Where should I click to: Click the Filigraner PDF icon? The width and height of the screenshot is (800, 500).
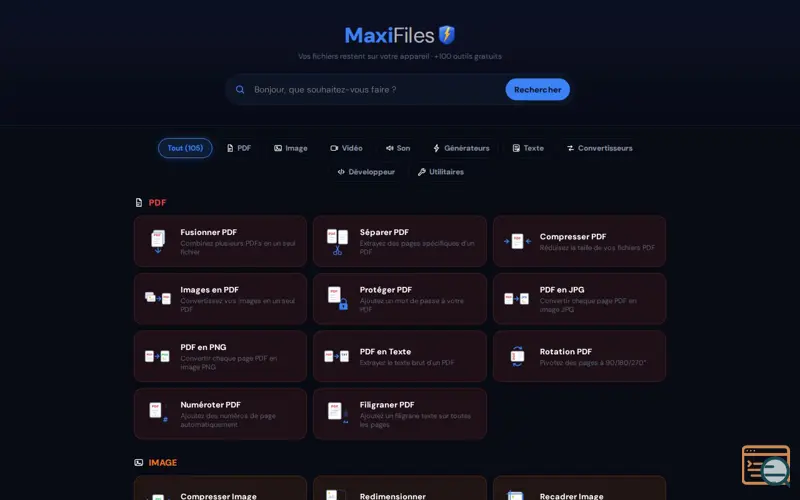tap(338, 412)
